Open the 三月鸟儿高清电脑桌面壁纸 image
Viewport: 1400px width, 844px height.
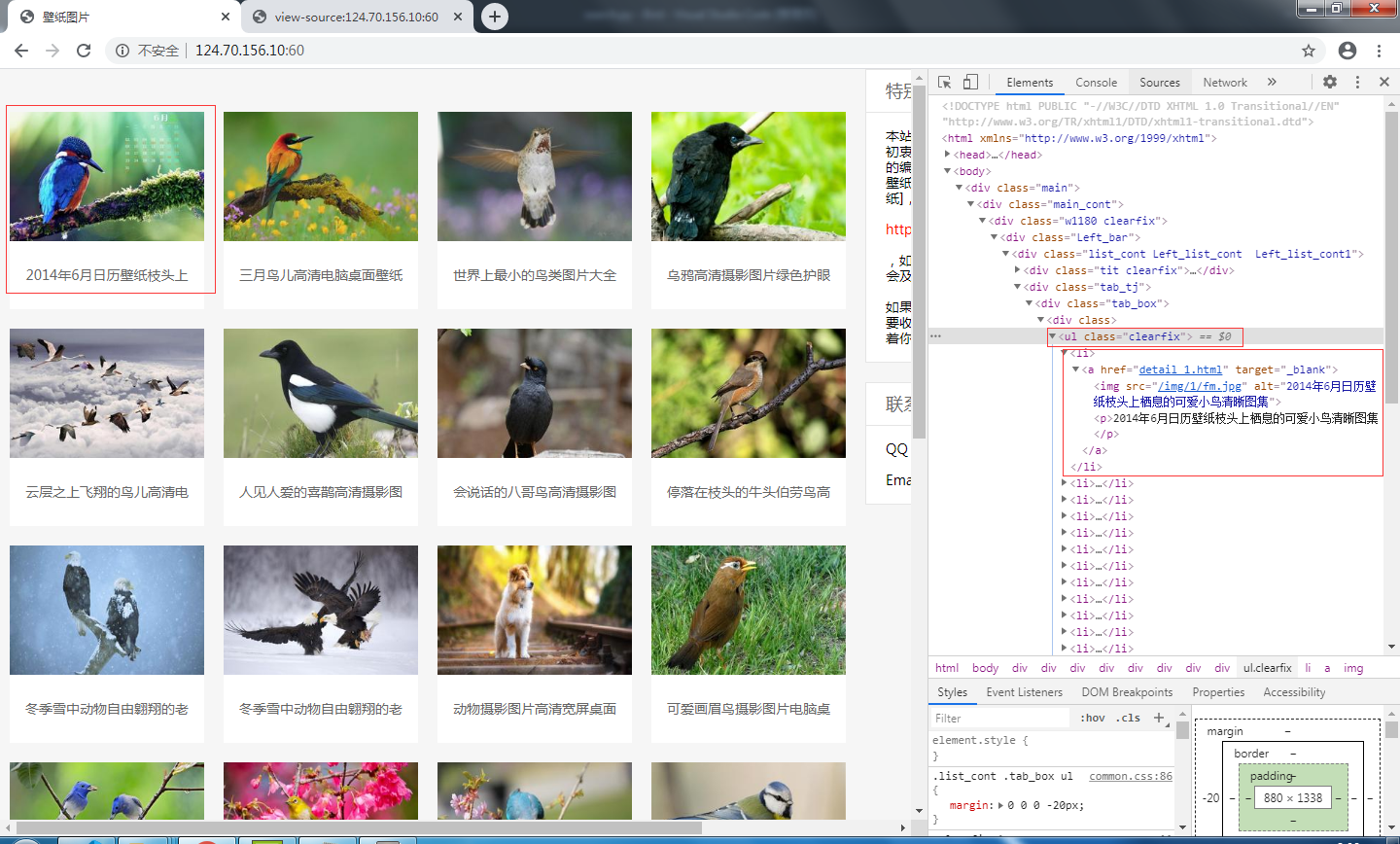(x=321, y=176)
